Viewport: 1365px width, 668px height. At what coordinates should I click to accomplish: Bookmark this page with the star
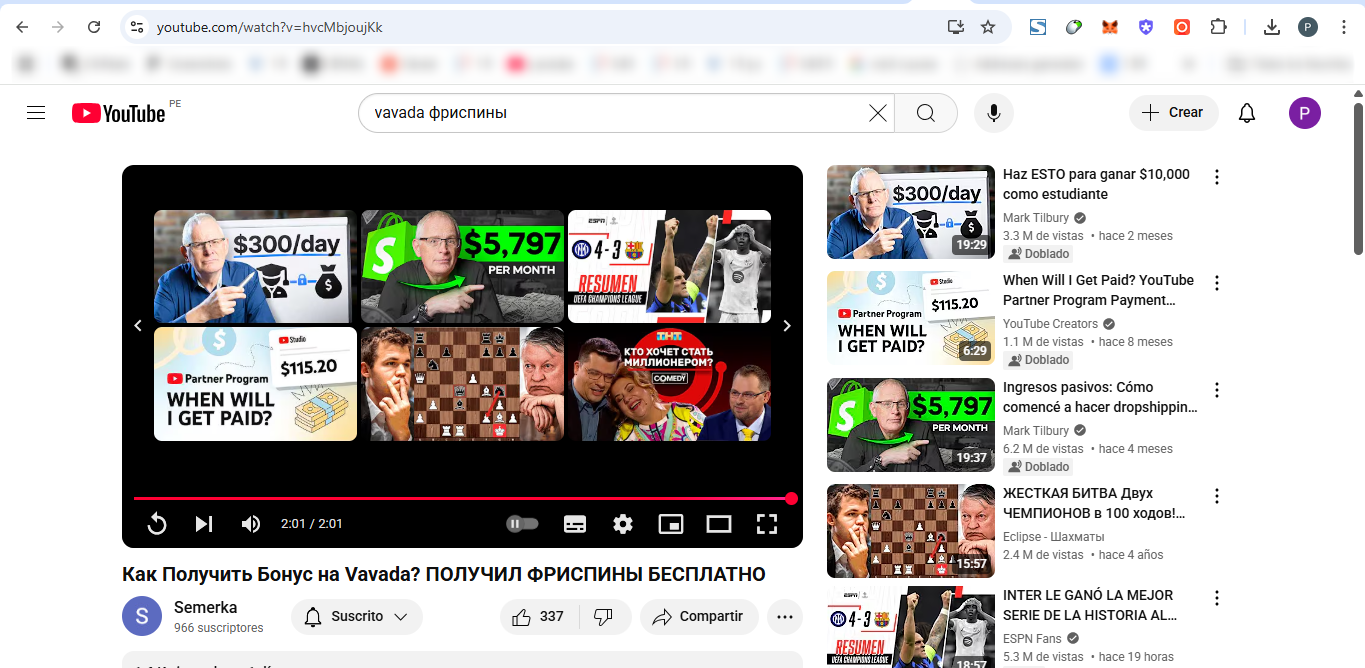988,27
